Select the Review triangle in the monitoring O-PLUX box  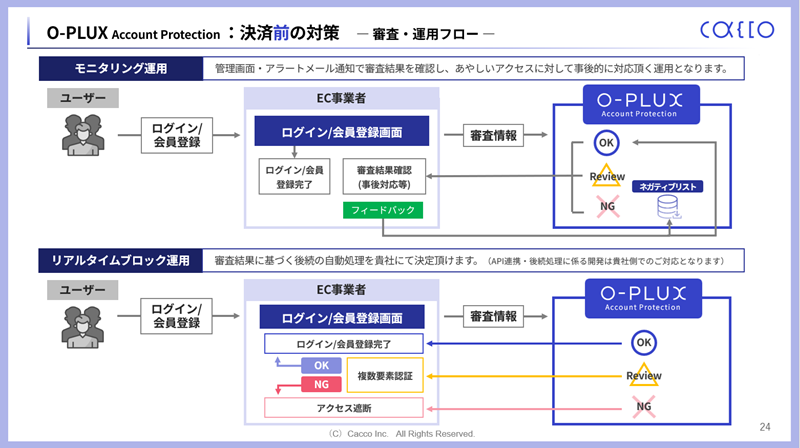click(x=606, y=177)
